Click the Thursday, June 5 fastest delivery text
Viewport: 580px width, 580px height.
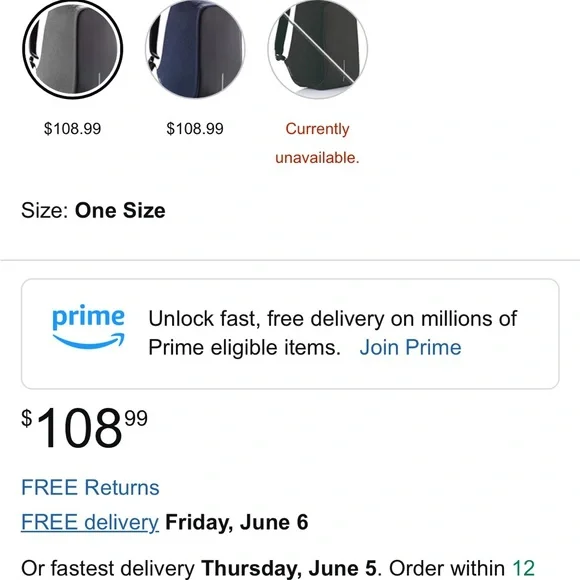[289, 568]
